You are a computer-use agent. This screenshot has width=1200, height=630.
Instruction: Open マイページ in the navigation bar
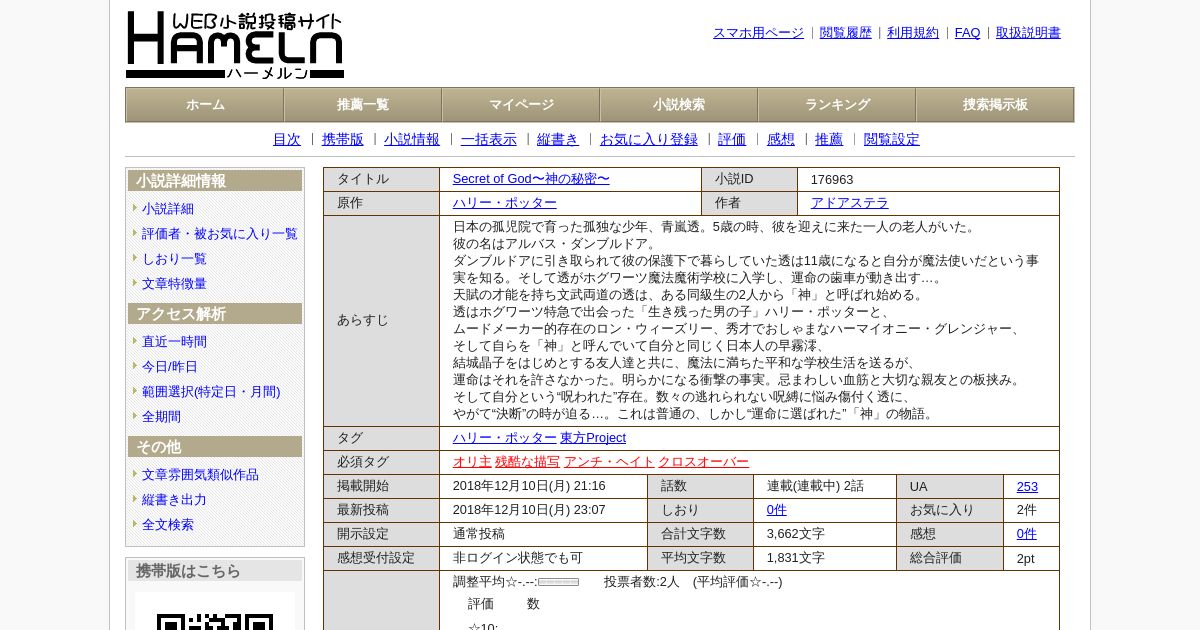[521, 105]
